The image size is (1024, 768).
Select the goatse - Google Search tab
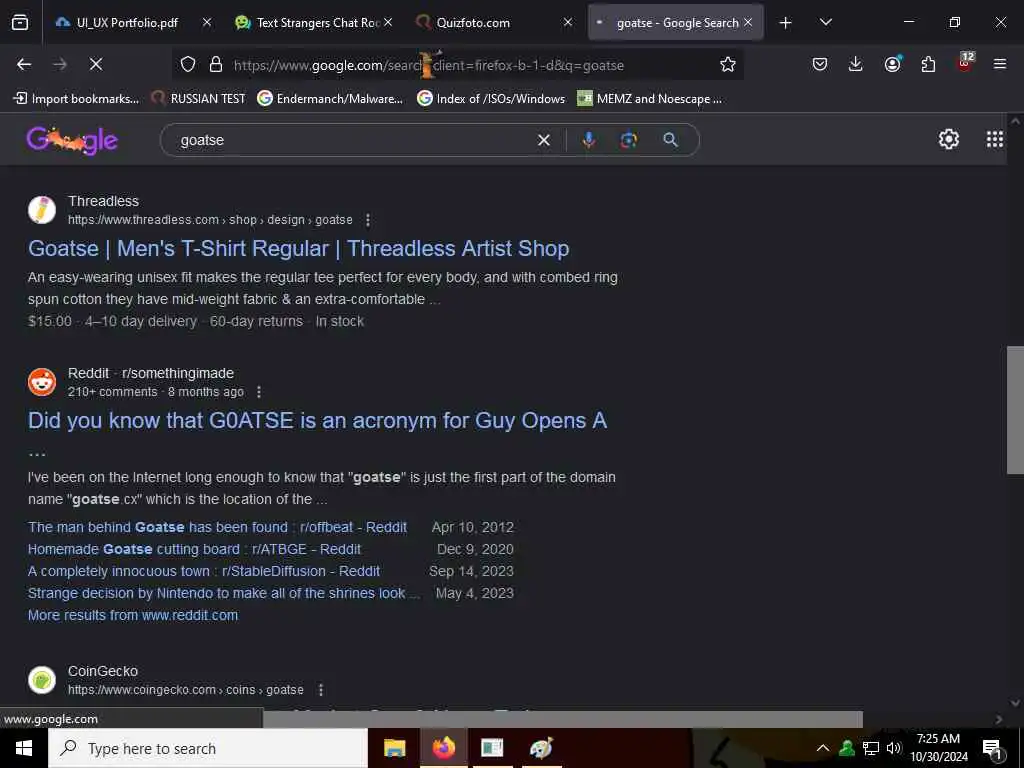pos(676,22)
